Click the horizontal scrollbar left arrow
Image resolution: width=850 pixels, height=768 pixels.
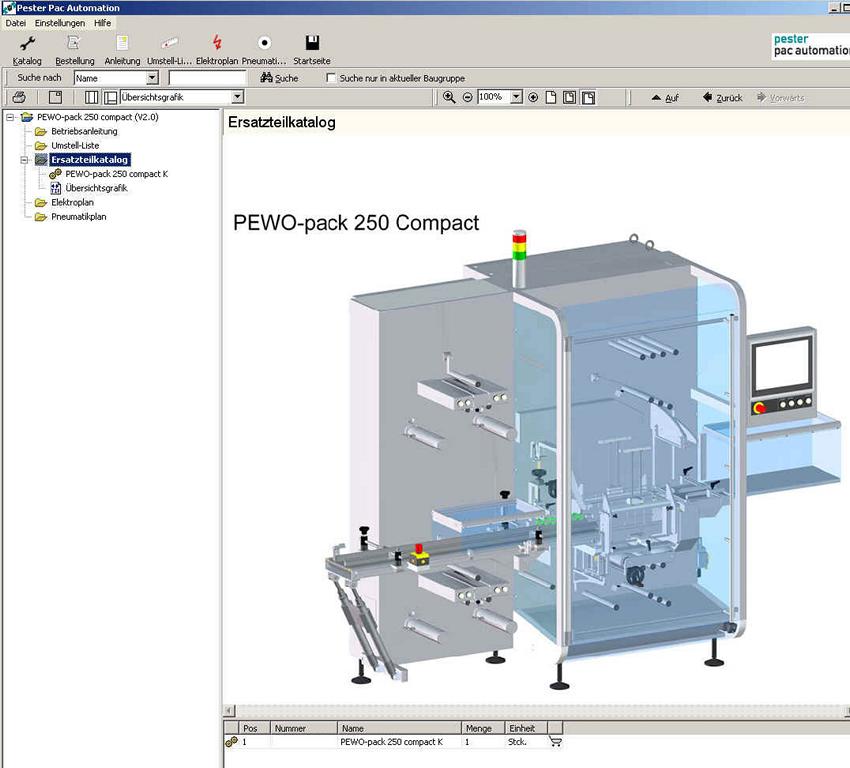point(229,709)
